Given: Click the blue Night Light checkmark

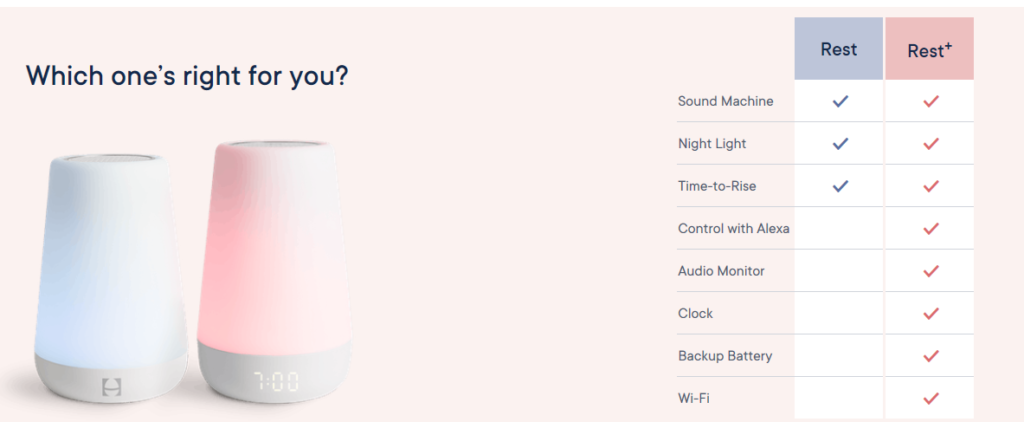Looking at the screenshot, I should (x=840, y=144).
